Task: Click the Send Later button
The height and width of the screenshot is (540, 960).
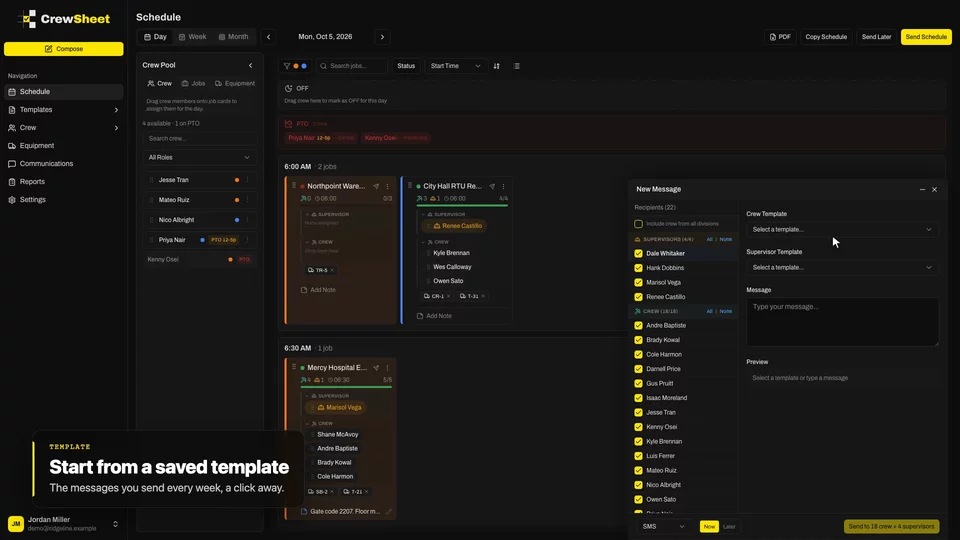Action: click(x=876, y=37)
